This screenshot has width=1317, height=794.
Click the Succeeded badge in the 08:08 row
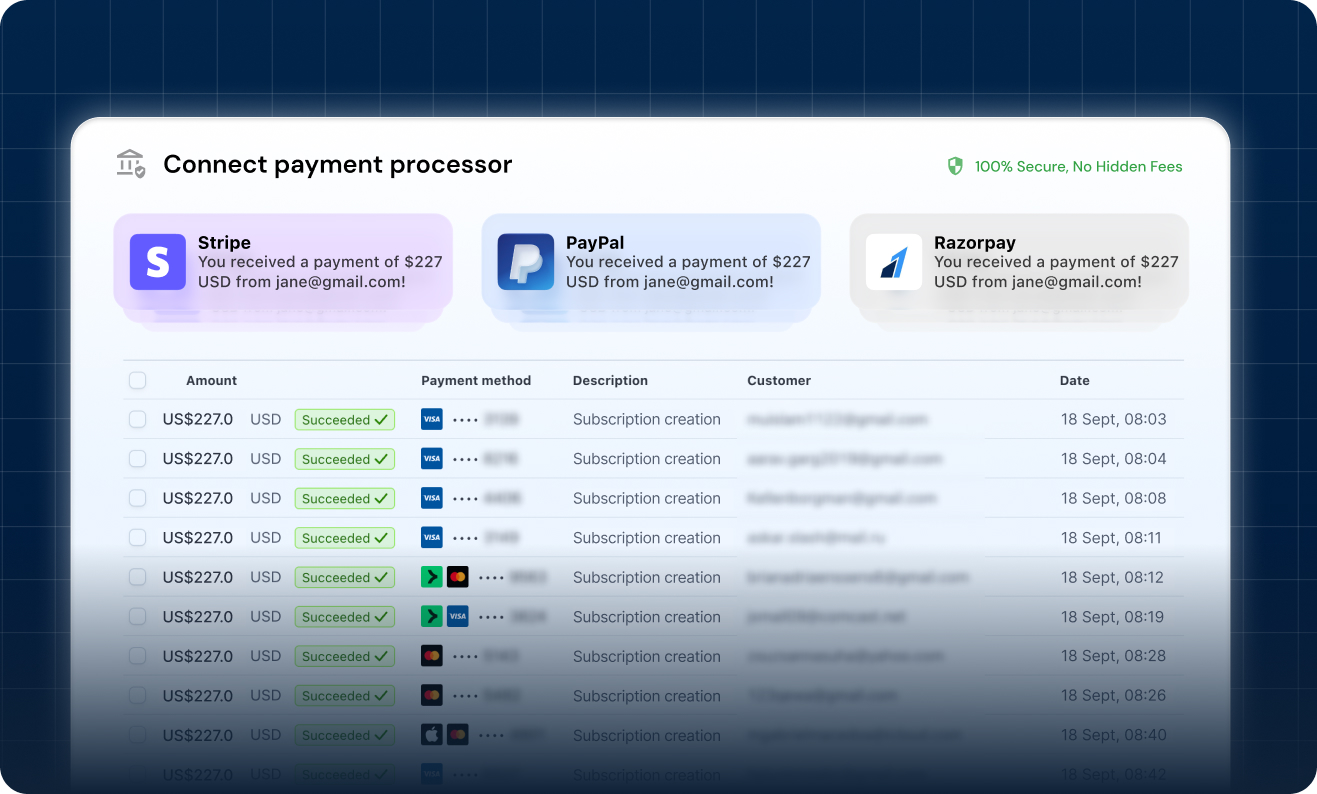345,498
